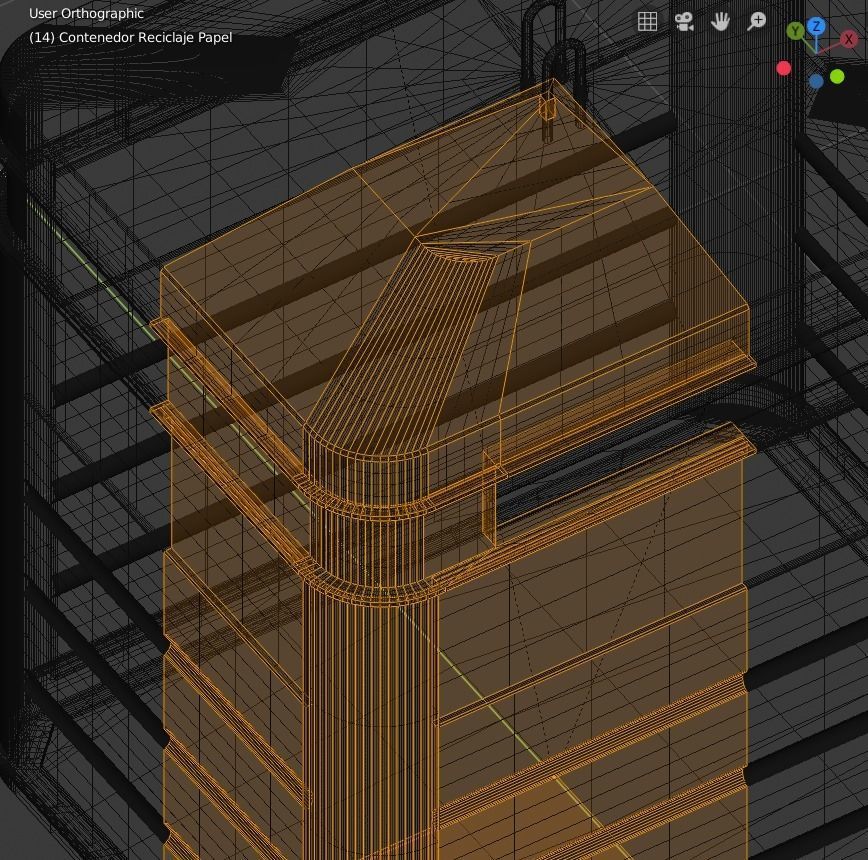Click the green negative-Y ball on the gizmo
Image resolution: width=868 pixels, height=860 pixels.
pos(836,75)
